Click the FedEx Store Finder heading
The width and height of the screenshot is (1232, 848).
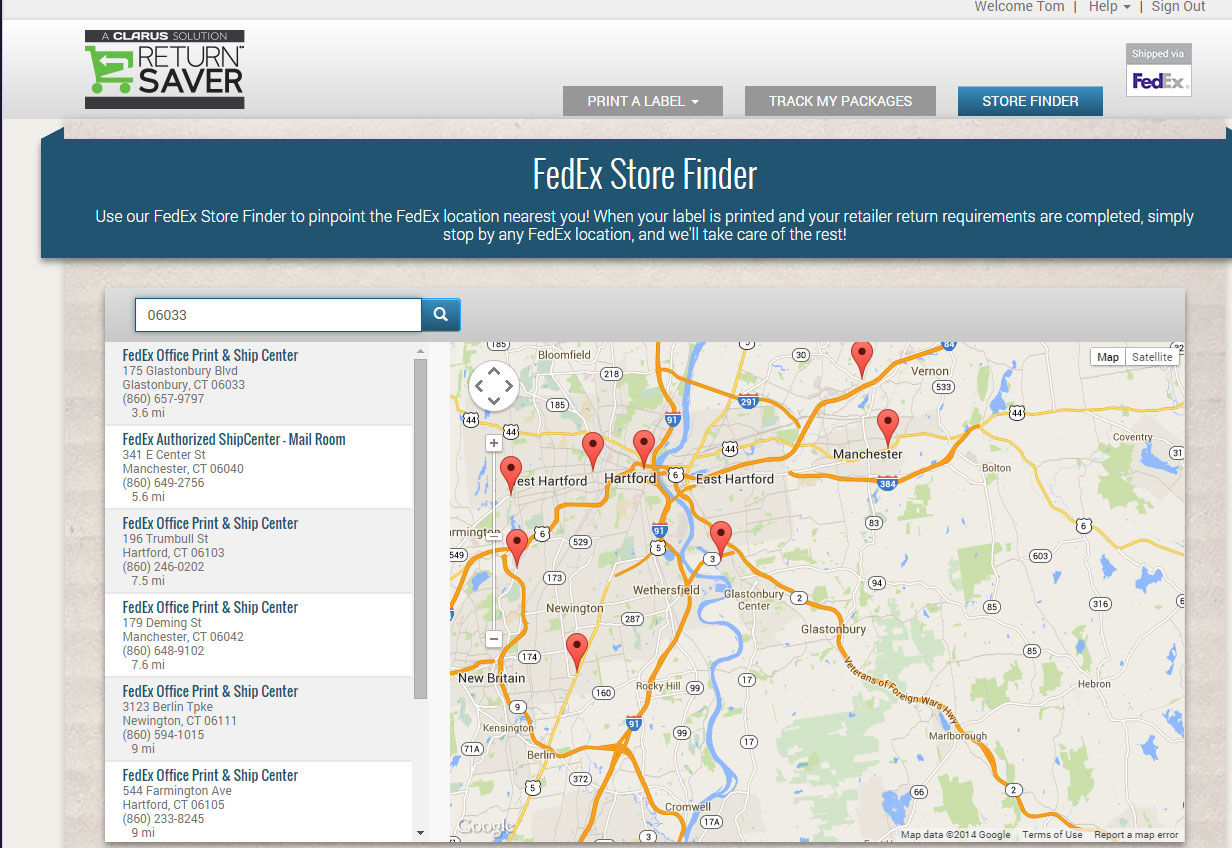click(645, 175)
